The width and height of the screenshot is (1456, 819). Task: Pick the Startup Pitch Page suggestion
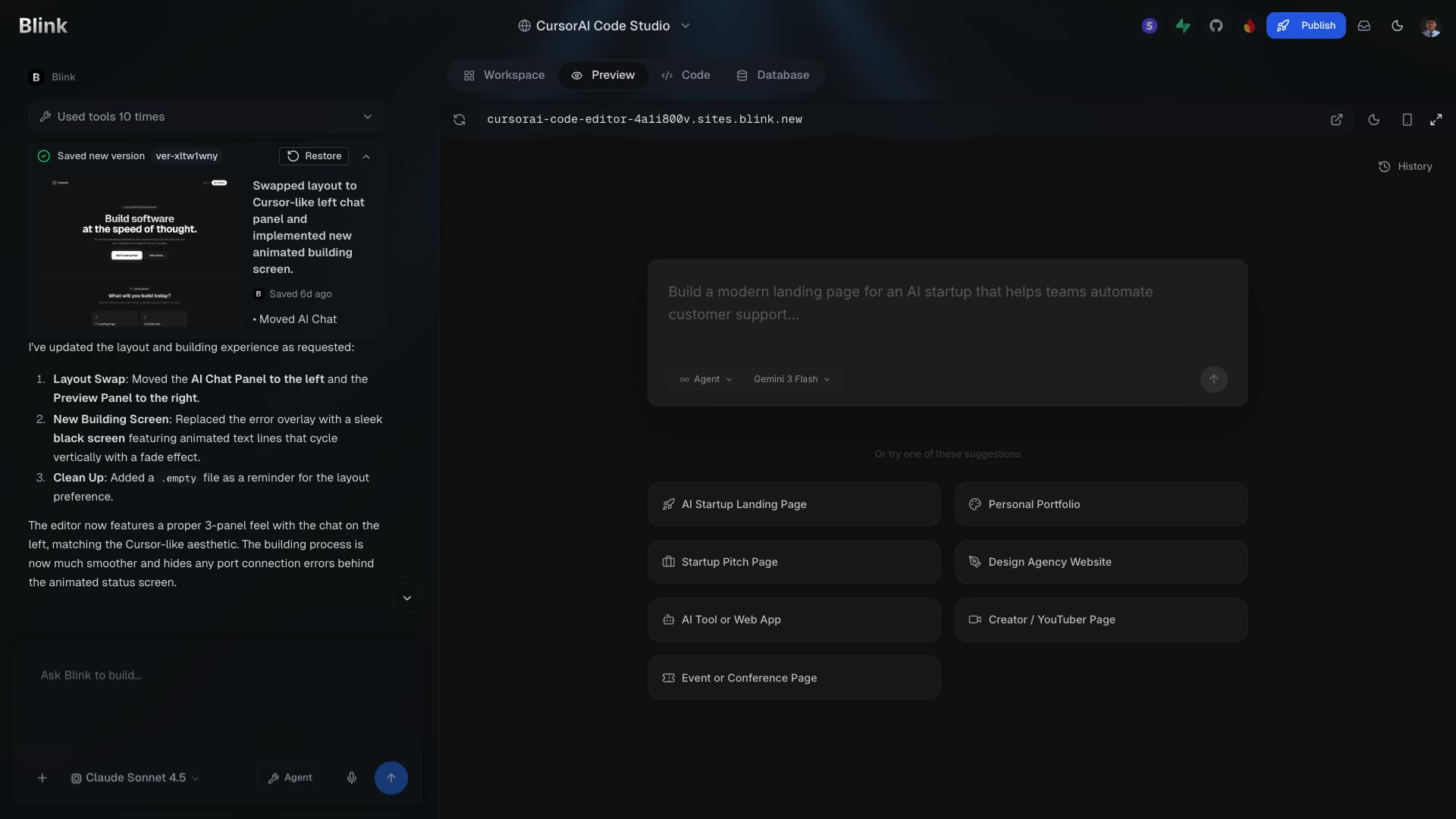794,562
